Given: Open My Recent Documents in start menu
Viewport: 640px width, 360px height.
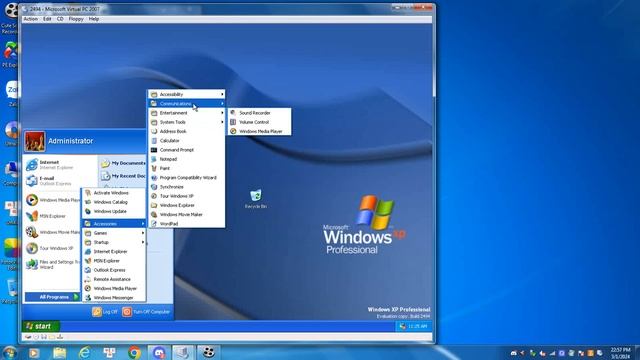Looking at the screenshot, I should pos(123,176).
